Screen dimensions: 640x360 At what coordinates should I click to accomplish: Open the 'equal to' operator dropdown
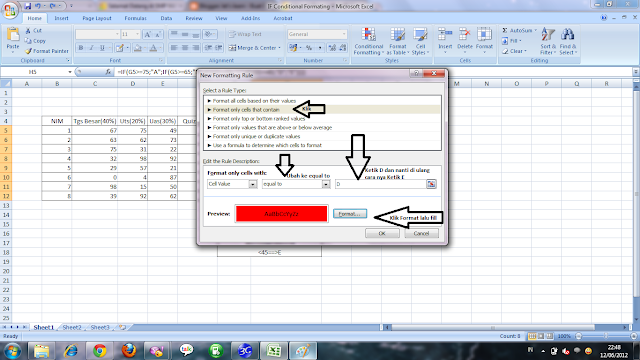(326, 184)
